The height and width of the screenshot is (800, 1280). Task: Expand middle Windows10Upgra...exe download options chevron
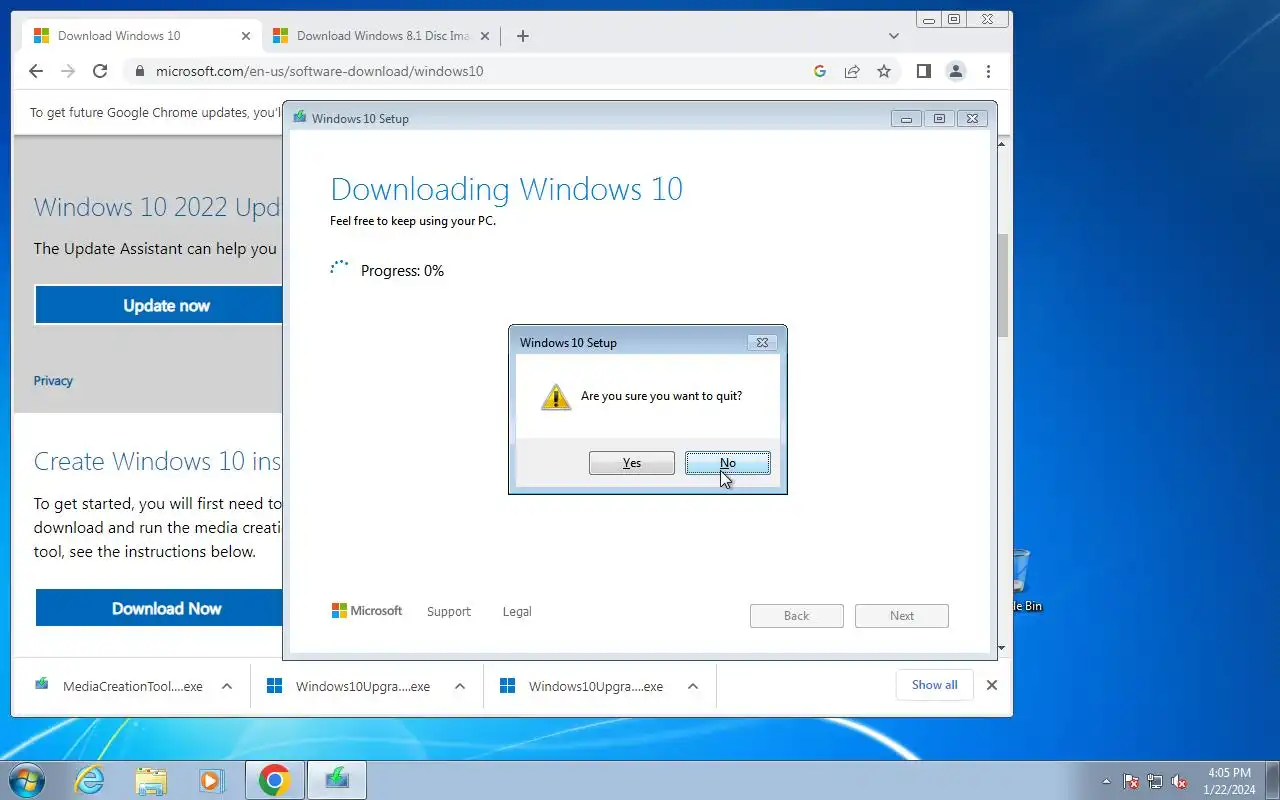(x=460, y=686)
